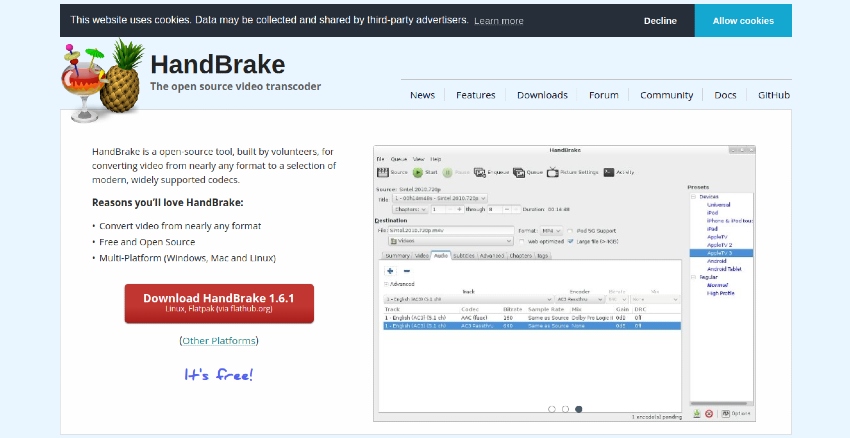Decrease the ending chapter number
Image resolution: width=850 pixels, height=438 pixels.
coord(507,209)
